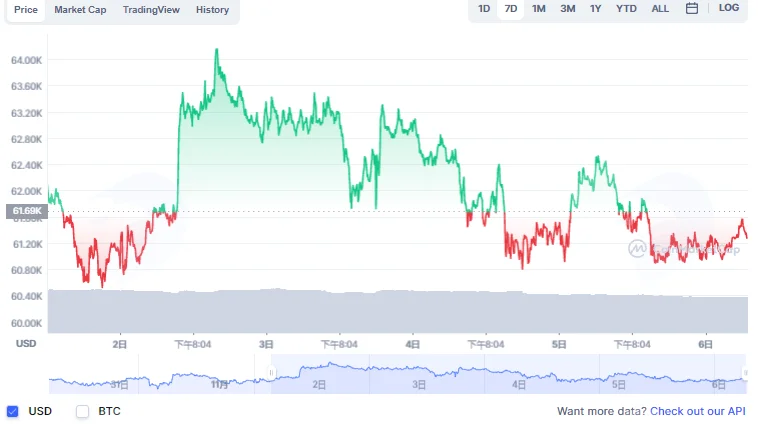The image size is (758, 424).
Task: Enable the BTC currency checkbox
Action: coord(83,411)
